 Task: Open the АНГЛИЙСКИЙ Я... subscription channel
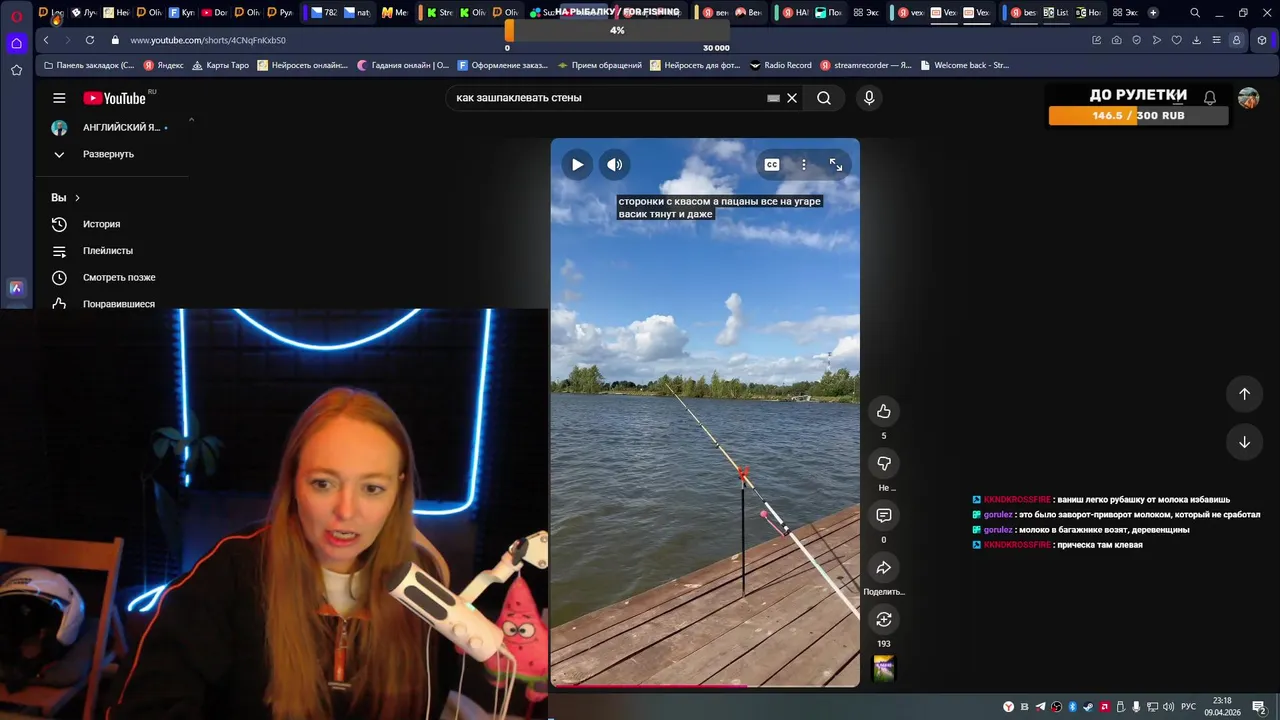[110, 128]
